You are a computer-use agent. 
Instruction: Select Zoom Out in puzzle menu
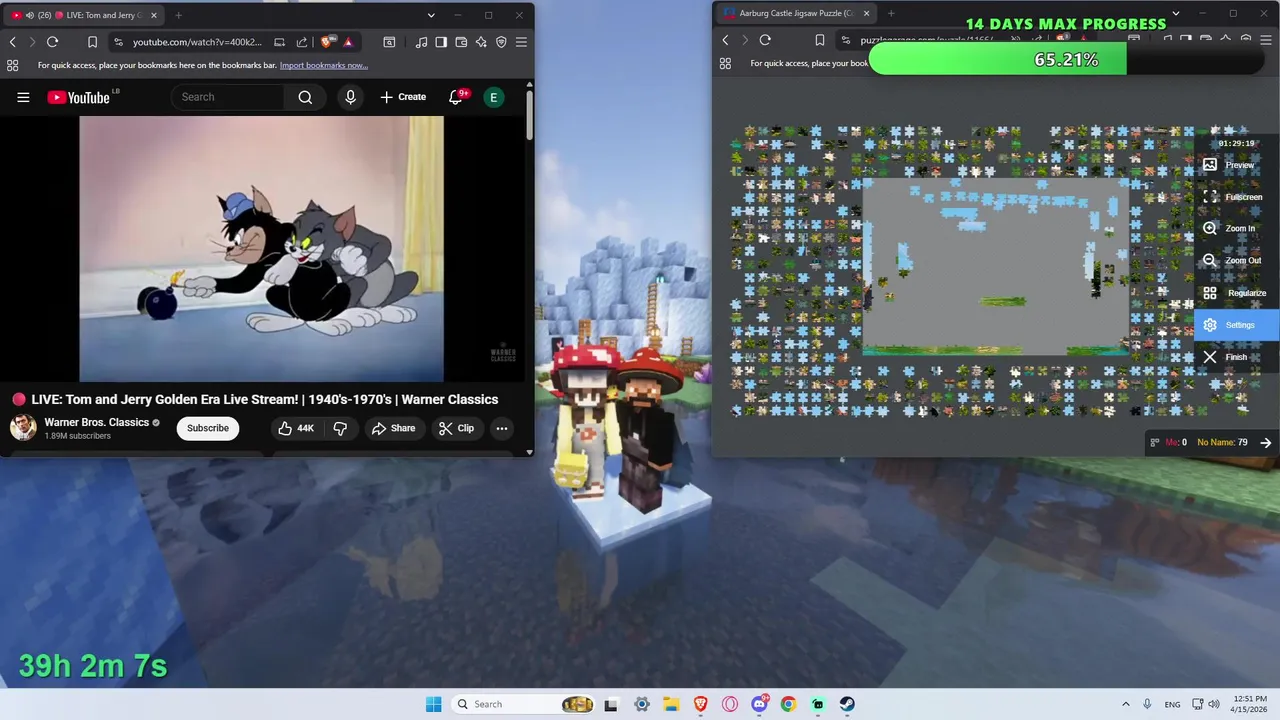1236,260
